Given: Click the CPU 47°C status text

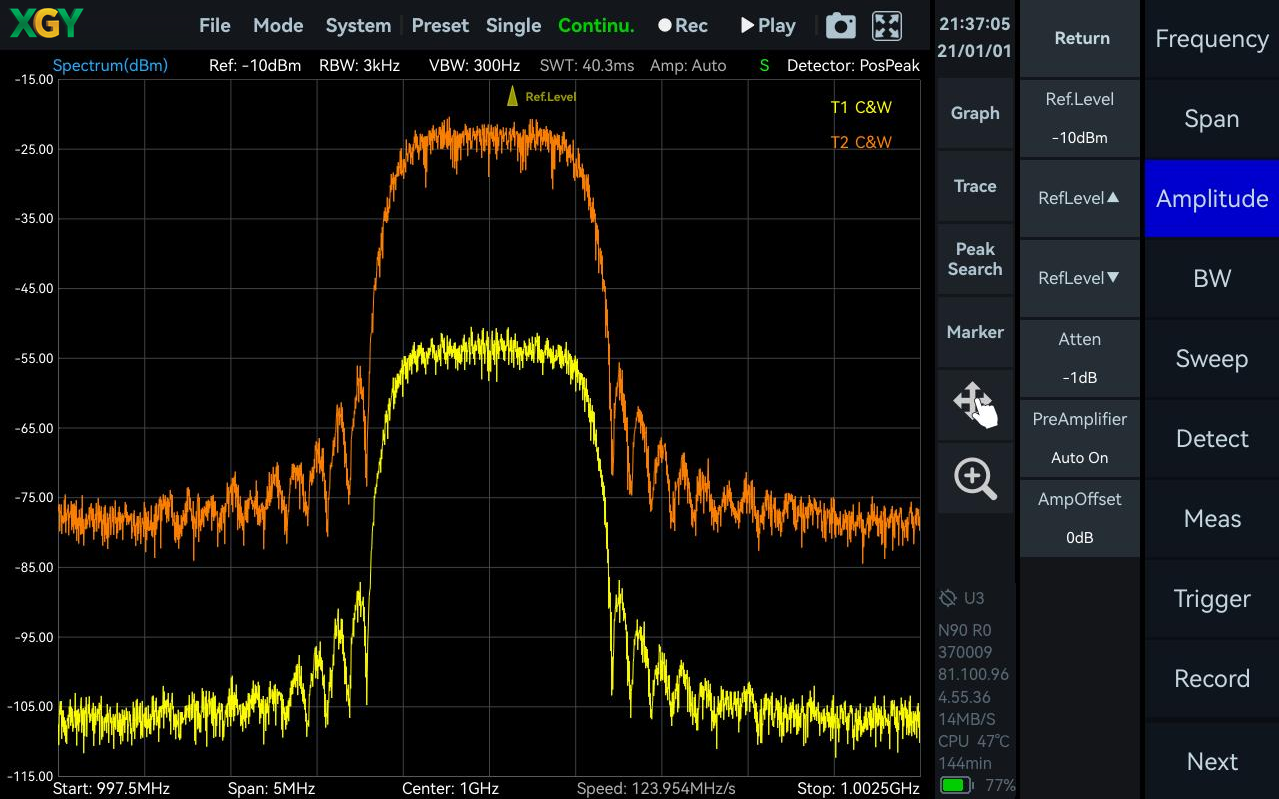Looking at the screenshot, I should 974,741.
